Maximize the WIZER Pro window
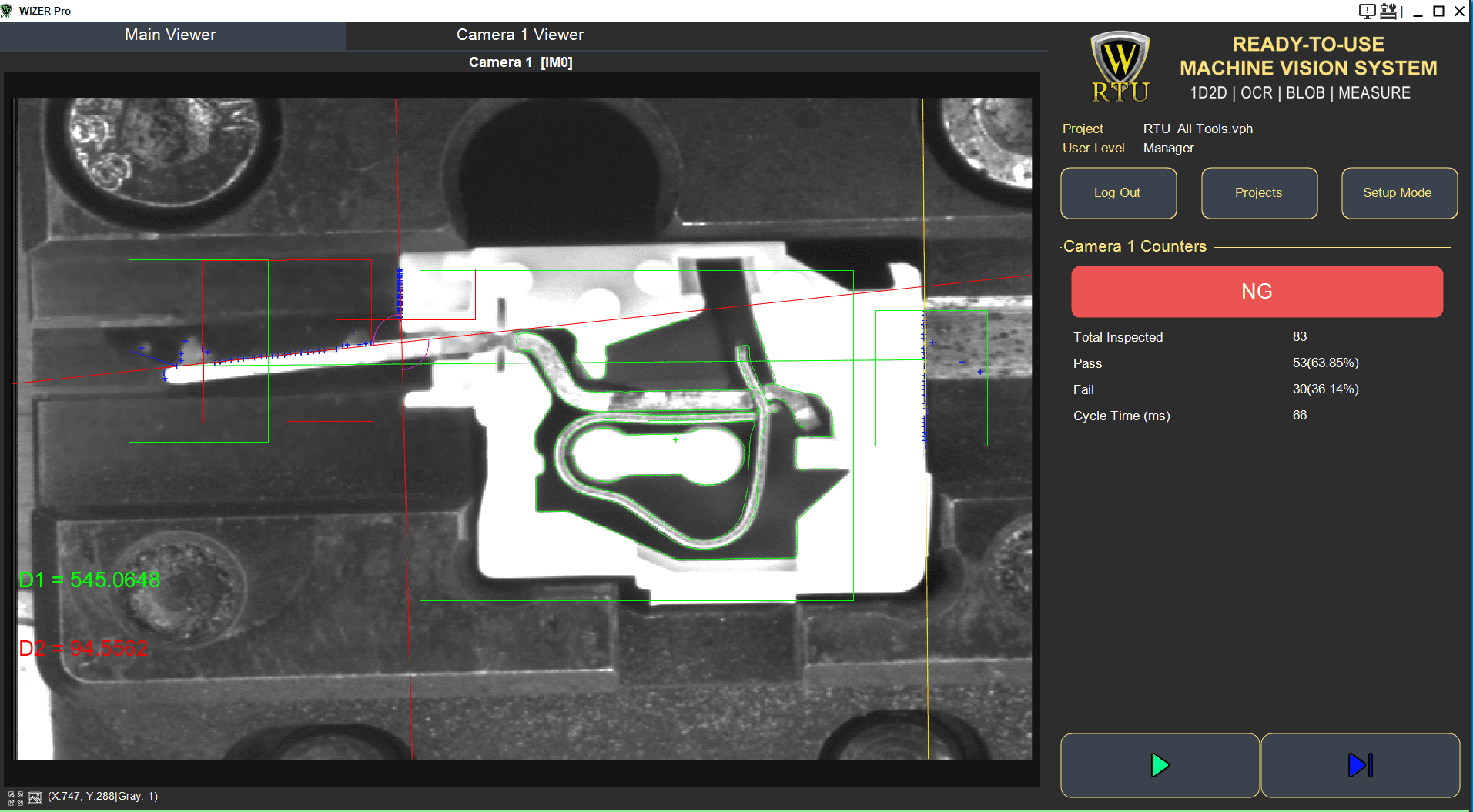The height and width of the screenshot is (812, 1473). [x=1438, y=11]
